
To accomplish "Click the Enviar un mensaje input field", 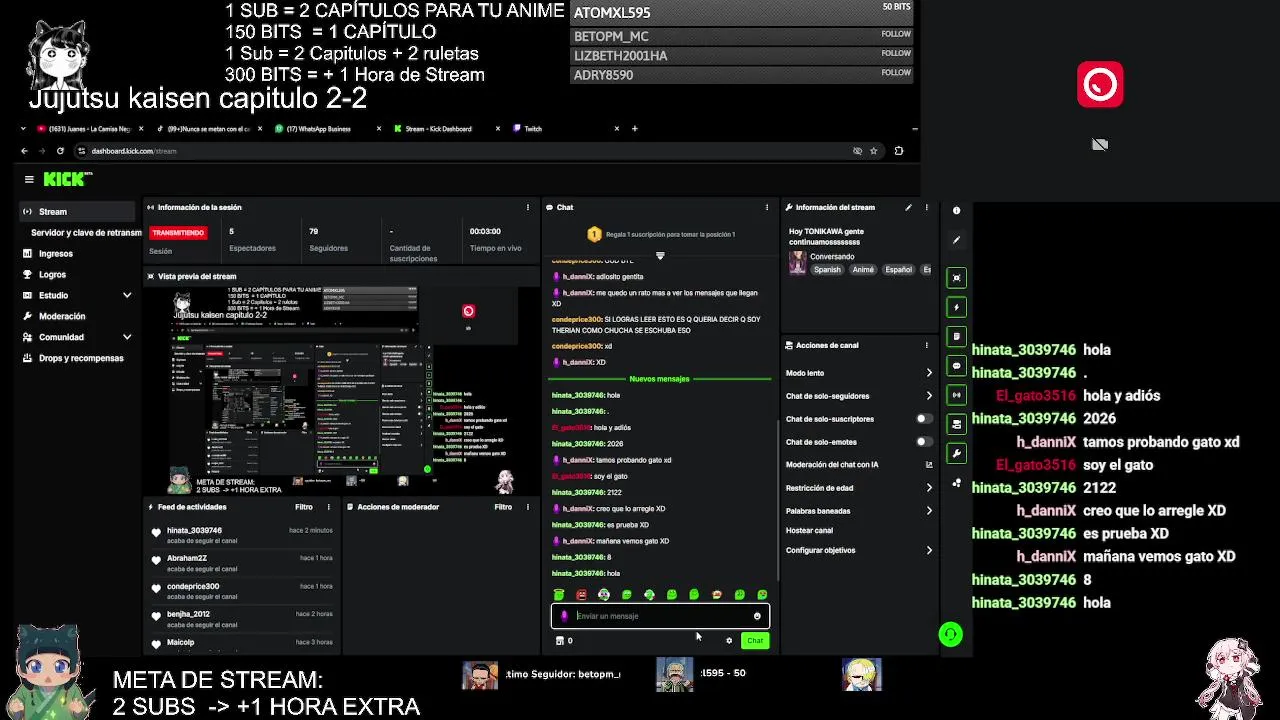I will 660,616.
